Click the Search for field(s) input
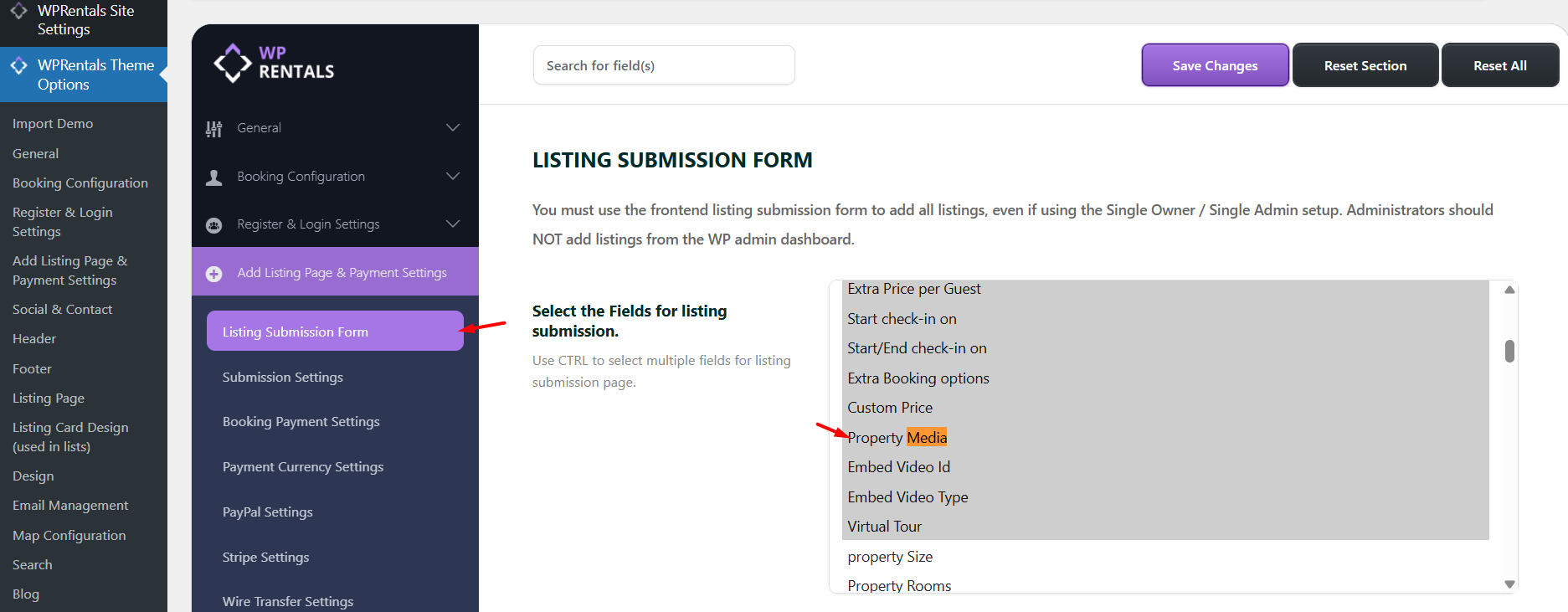 (x=663, y=65)
